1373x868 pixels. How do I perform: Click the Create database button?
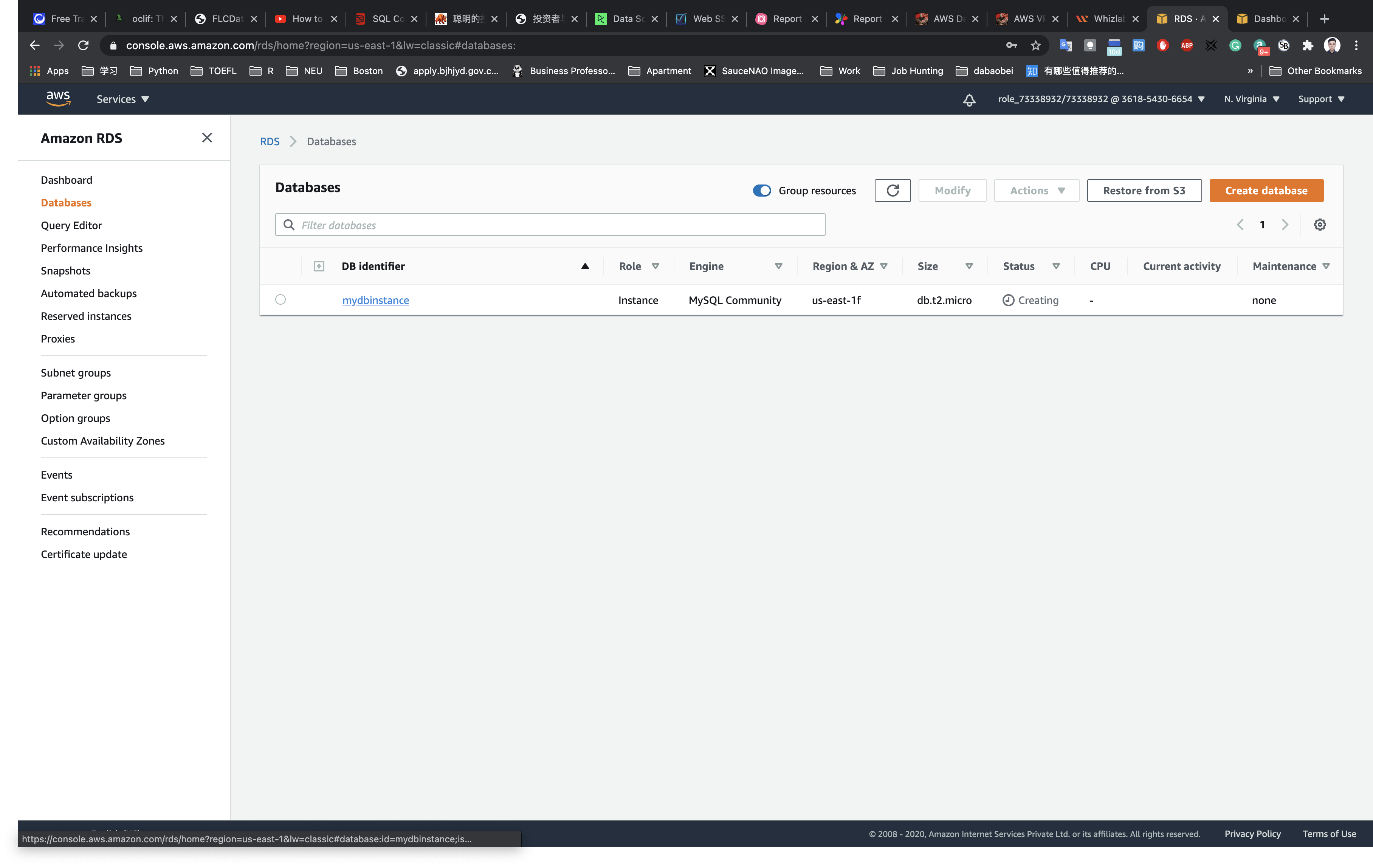click(1266, 191)
